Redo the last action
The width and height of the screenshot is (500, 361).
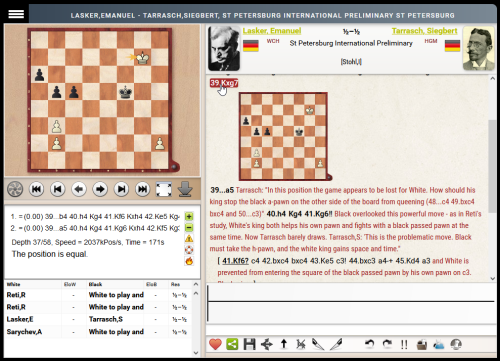pos(387,344)
